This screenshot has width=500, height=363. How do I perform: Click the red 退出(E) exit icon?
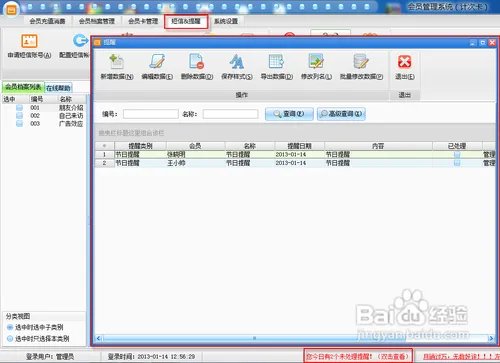[x=405, y=62]
